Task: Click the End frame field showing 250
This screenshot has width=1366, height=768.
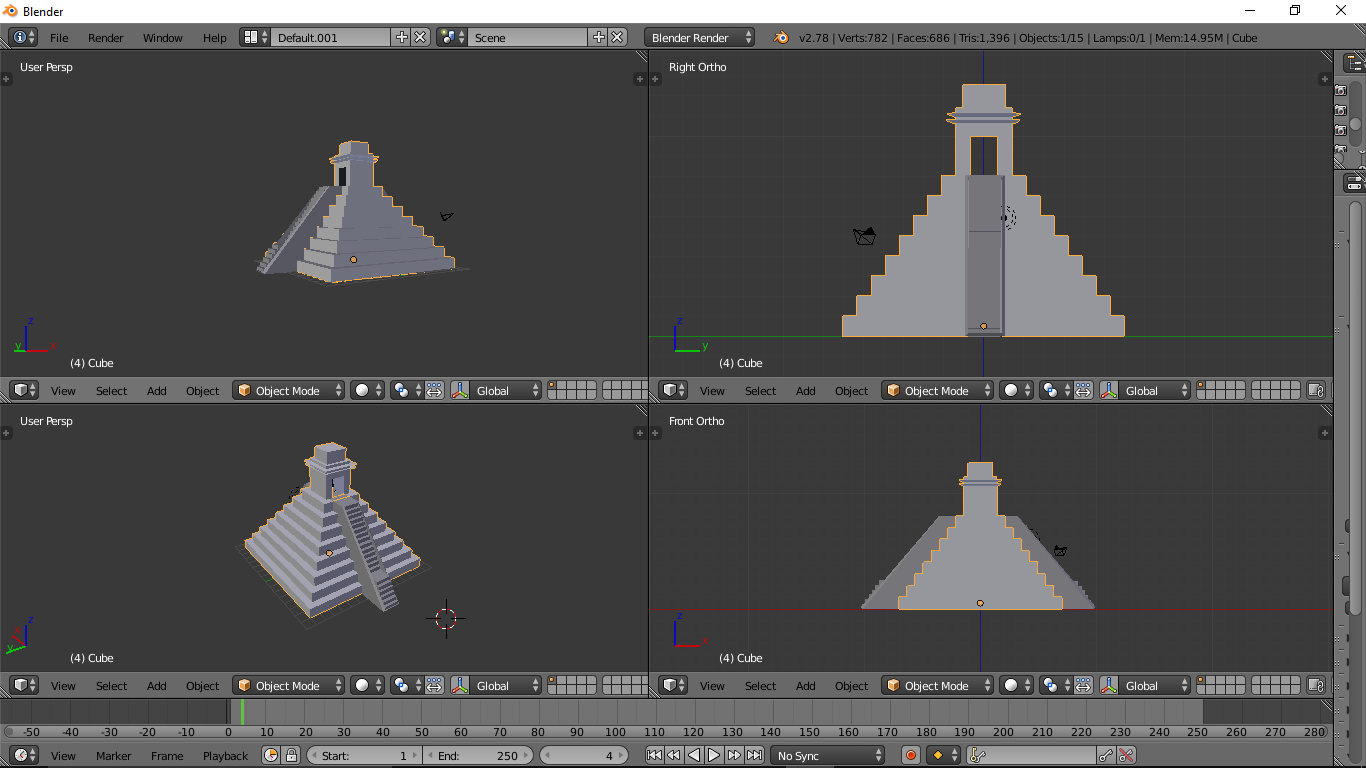Action: click(x=478, y=756)
